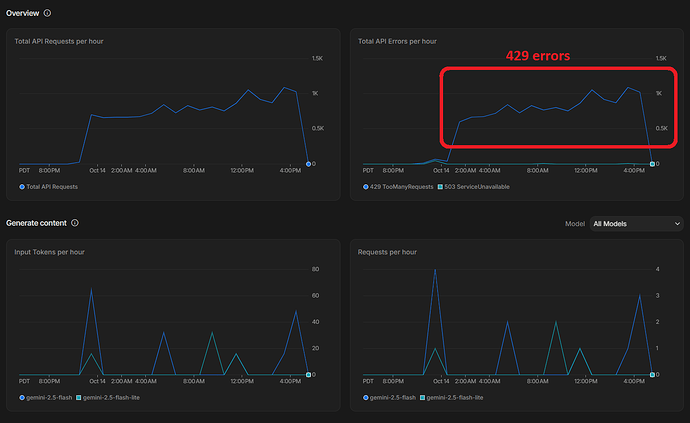Toggle gemini-2.5-flash-lite legend in Input Tokens chart
Image resolution: width=690 pixels, height=423 pixels.
108,397
